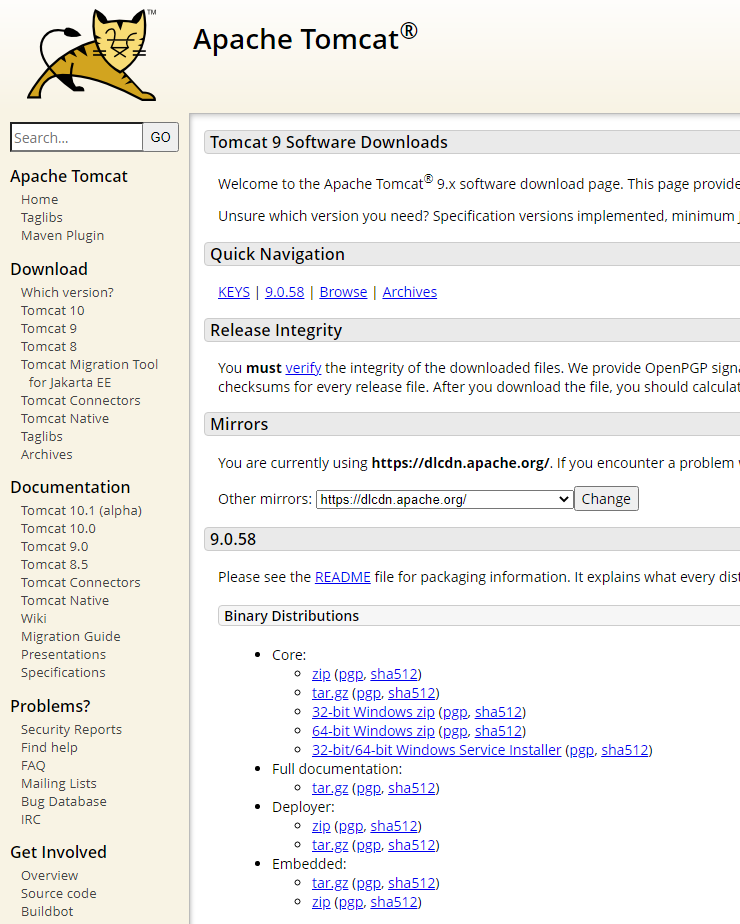740x924 pixels.
Task: Click the GO search button
Action: pyautogui.click(x=160, y=137)
